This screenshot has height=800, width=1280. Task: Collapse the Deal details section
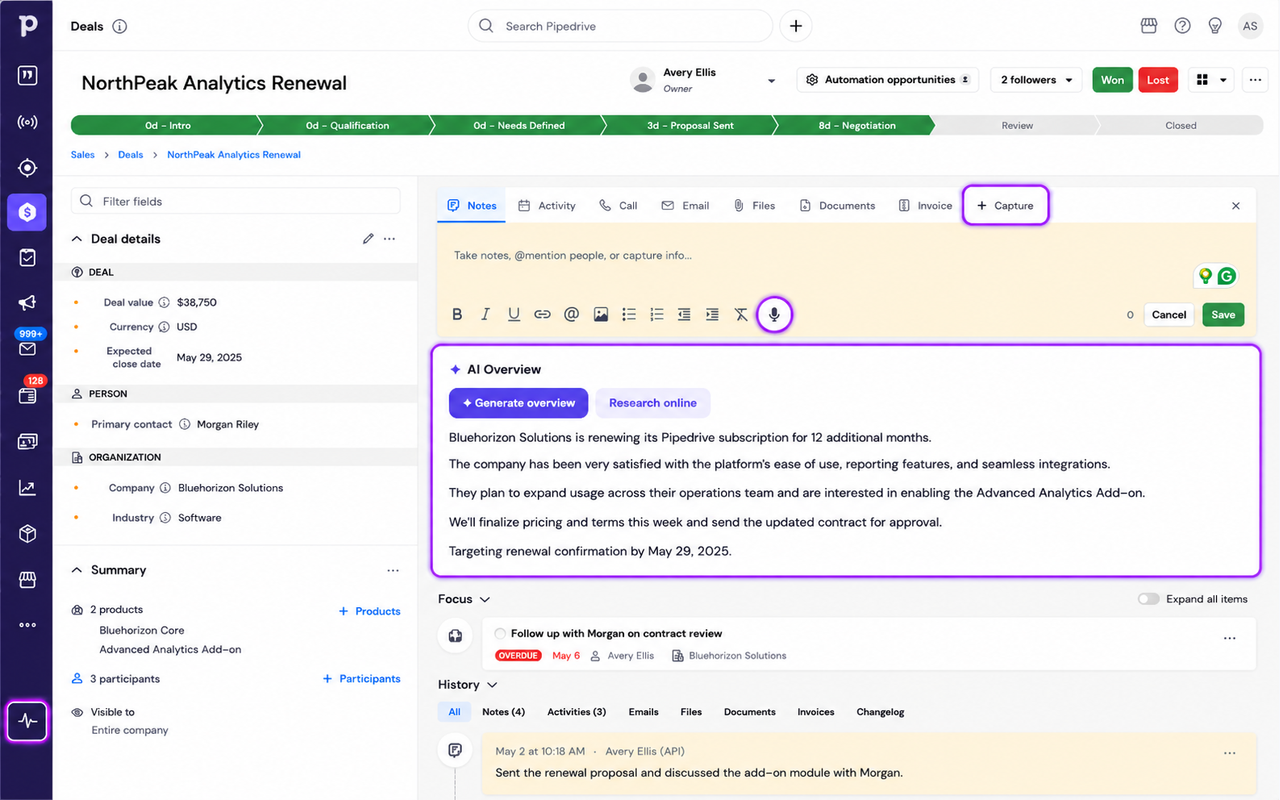coord(77,239)
